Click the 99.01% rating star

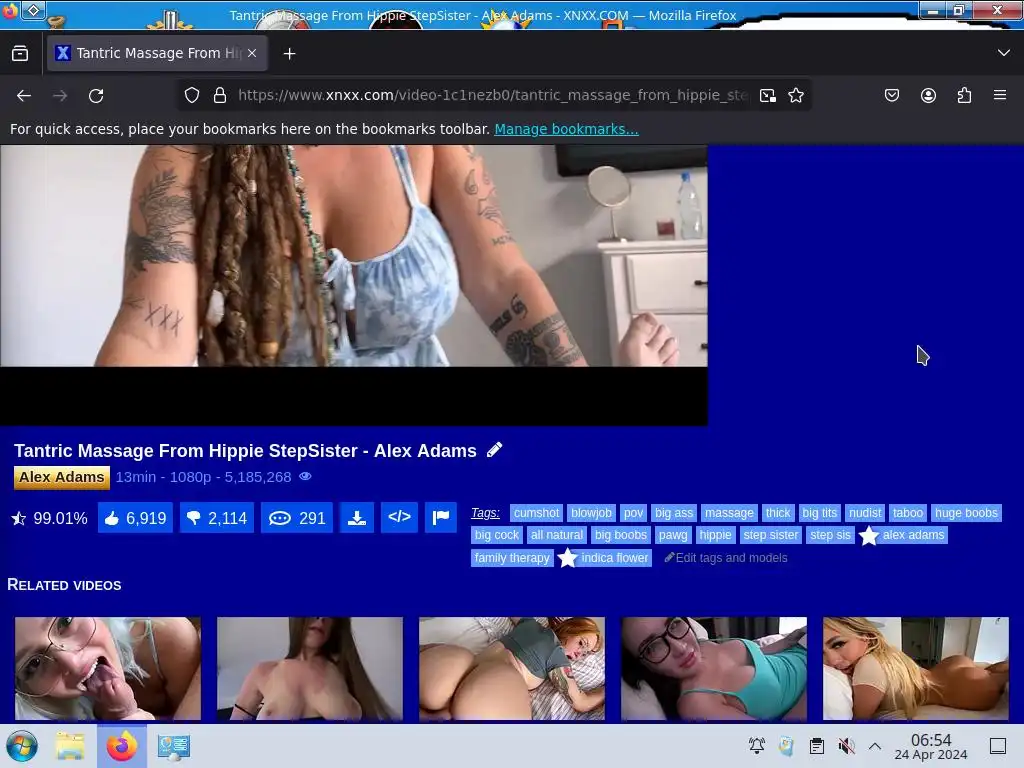(x=19, y=519)
